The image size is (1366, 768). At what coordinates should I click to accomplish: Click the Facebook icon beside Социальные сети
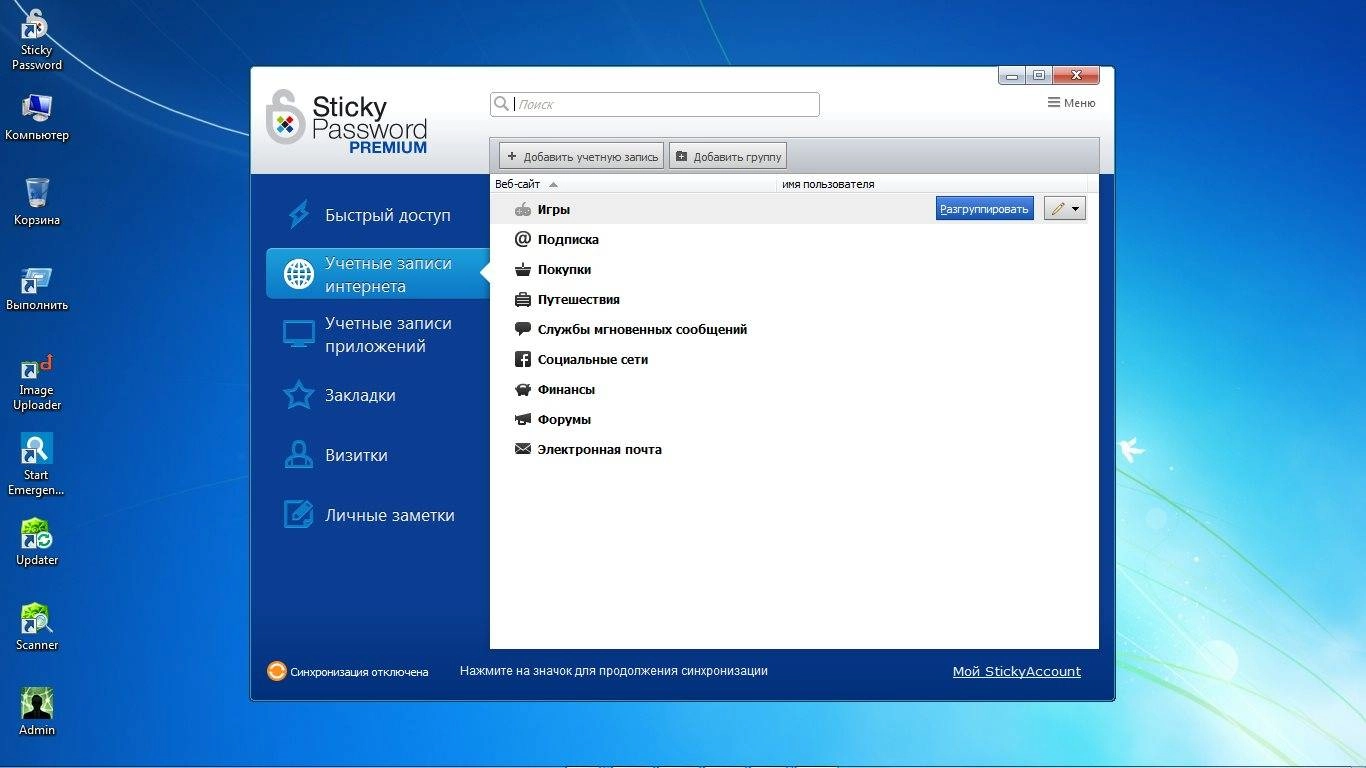[522, 359]
